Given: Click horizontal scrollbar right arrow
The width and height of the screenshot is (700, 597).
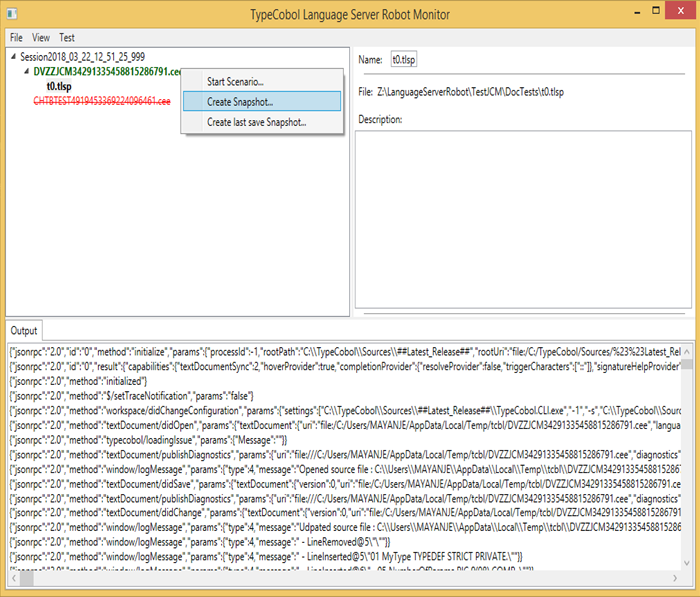Looking at the screenshot, I should click(675, 578).
